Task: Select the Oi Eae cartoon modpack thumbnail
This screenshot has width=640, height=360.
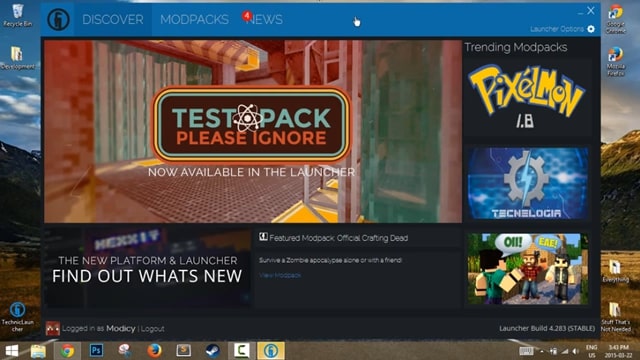Action: click(527, 269)
